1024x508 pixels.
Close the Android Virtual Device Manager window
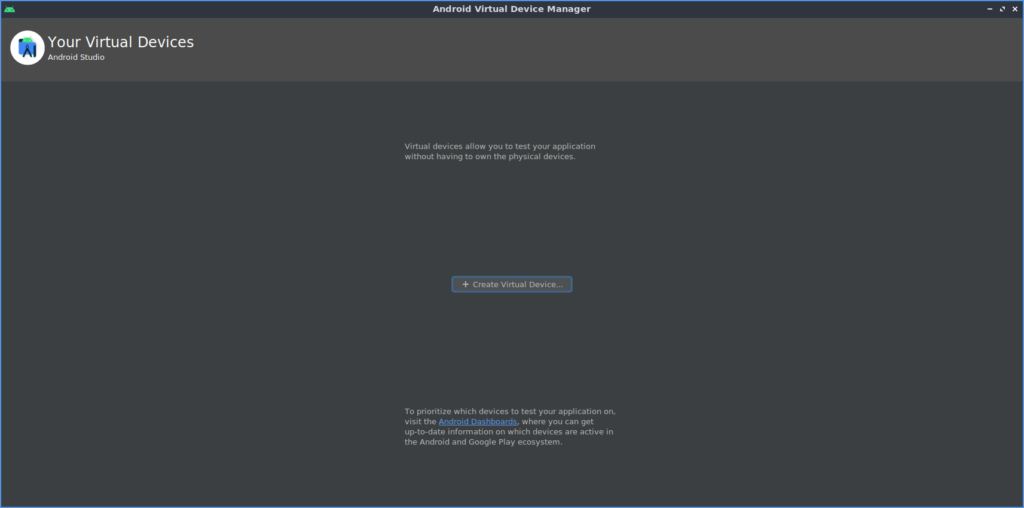click(1015, 9)
